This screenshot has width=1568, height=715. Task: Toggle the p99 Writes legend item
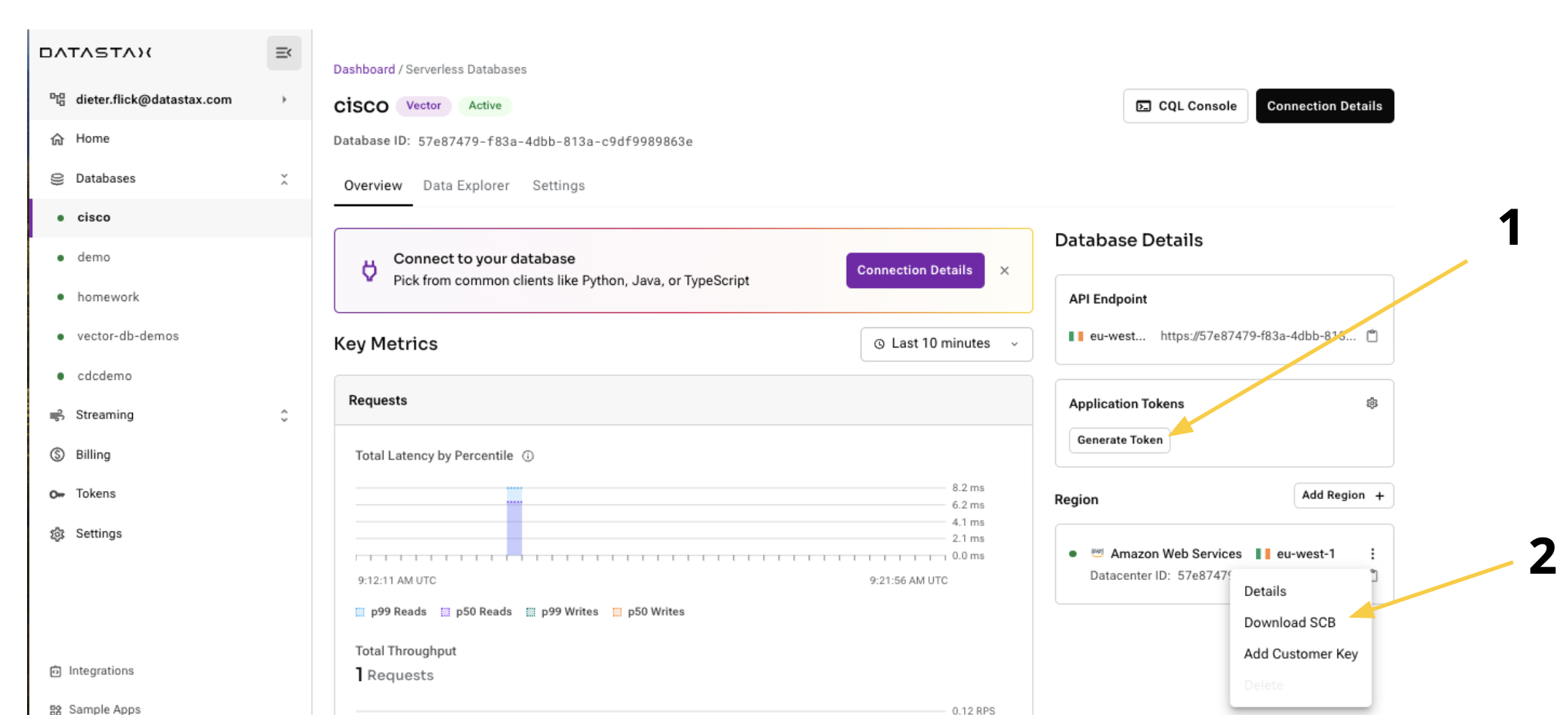point(562,612)
